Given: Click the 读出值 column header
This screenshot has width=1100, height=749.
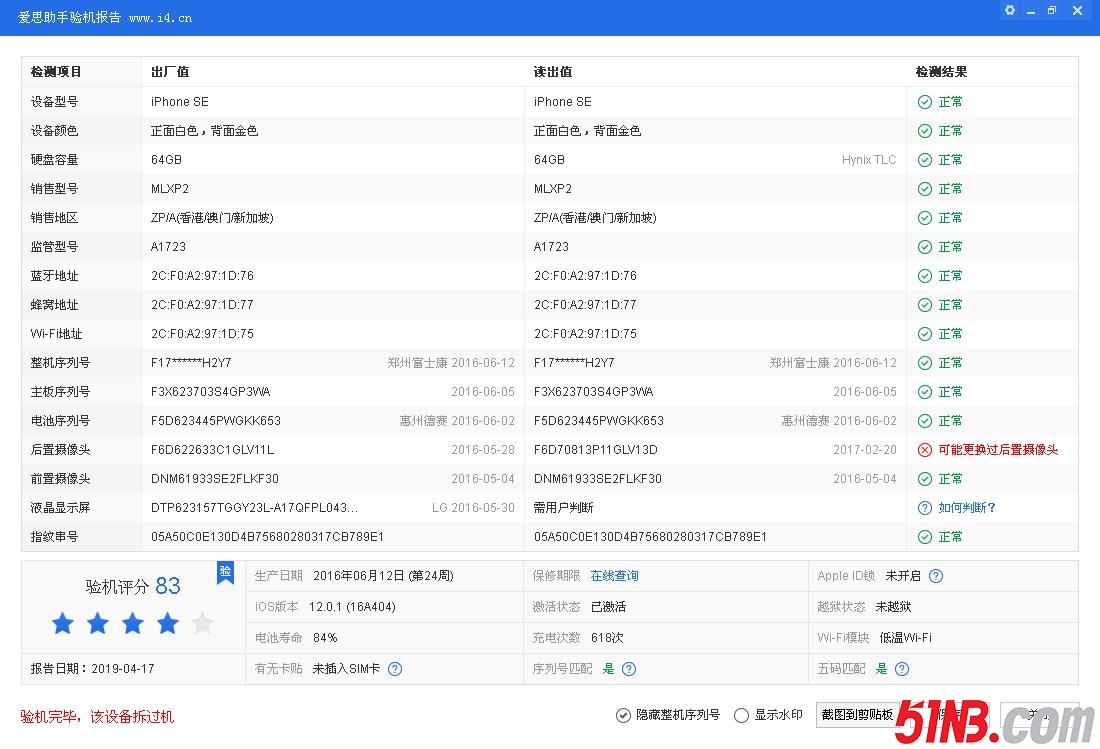Looking at the screenshot, I should coord(553,72).
